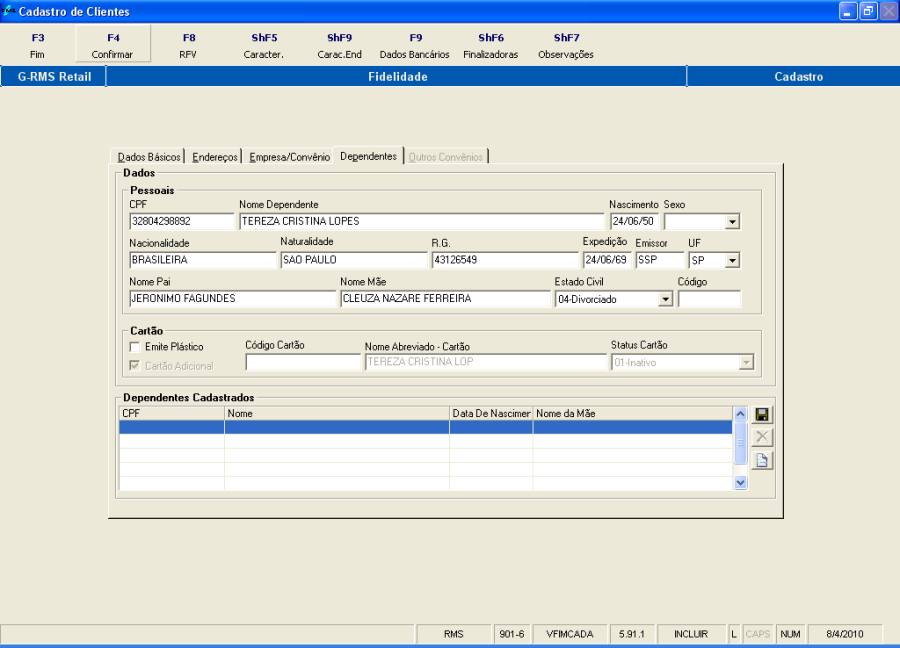The width and height of the screenshot is (900, 648).
Task: Expand the UF state dropdown
Action: [x=732, y=260]
